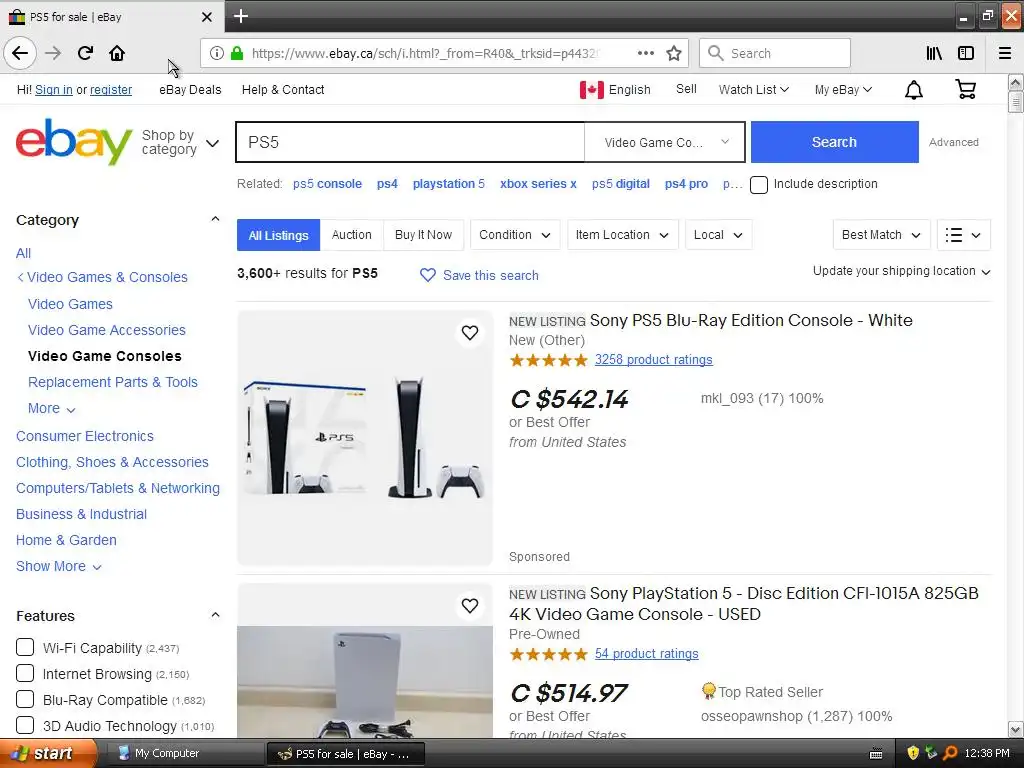The image size is (1024, 768).
Task: Click the Canadian flag icon
Action: [x=592, y=89]
